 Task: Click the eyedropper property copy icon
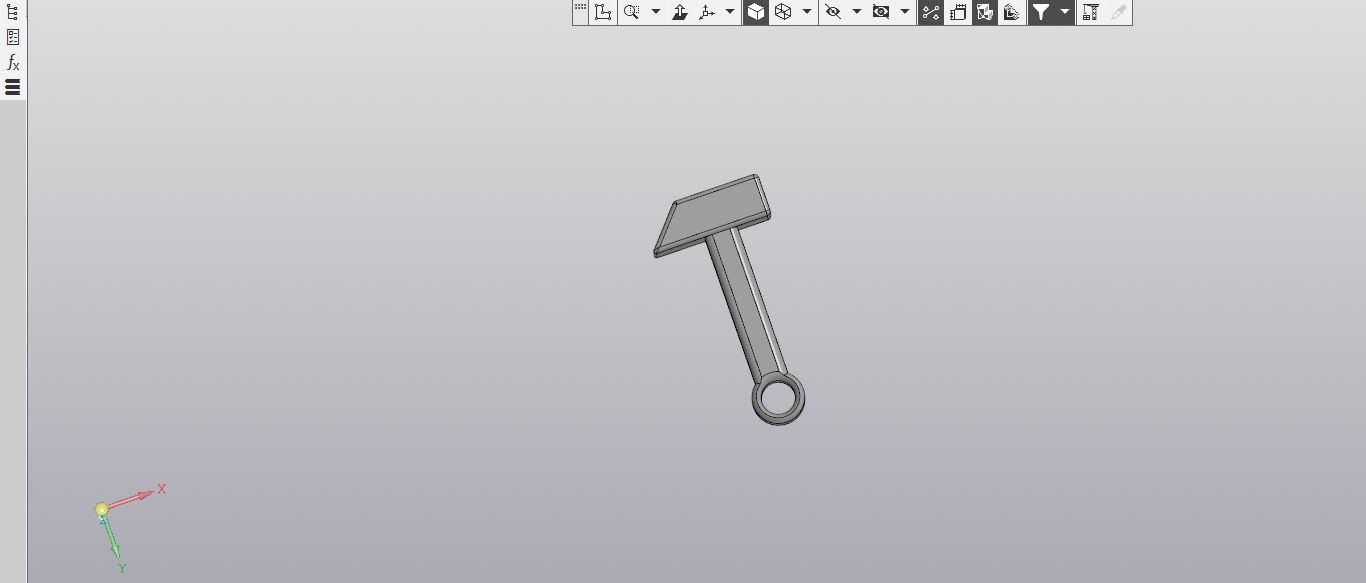click(1118, 12)
